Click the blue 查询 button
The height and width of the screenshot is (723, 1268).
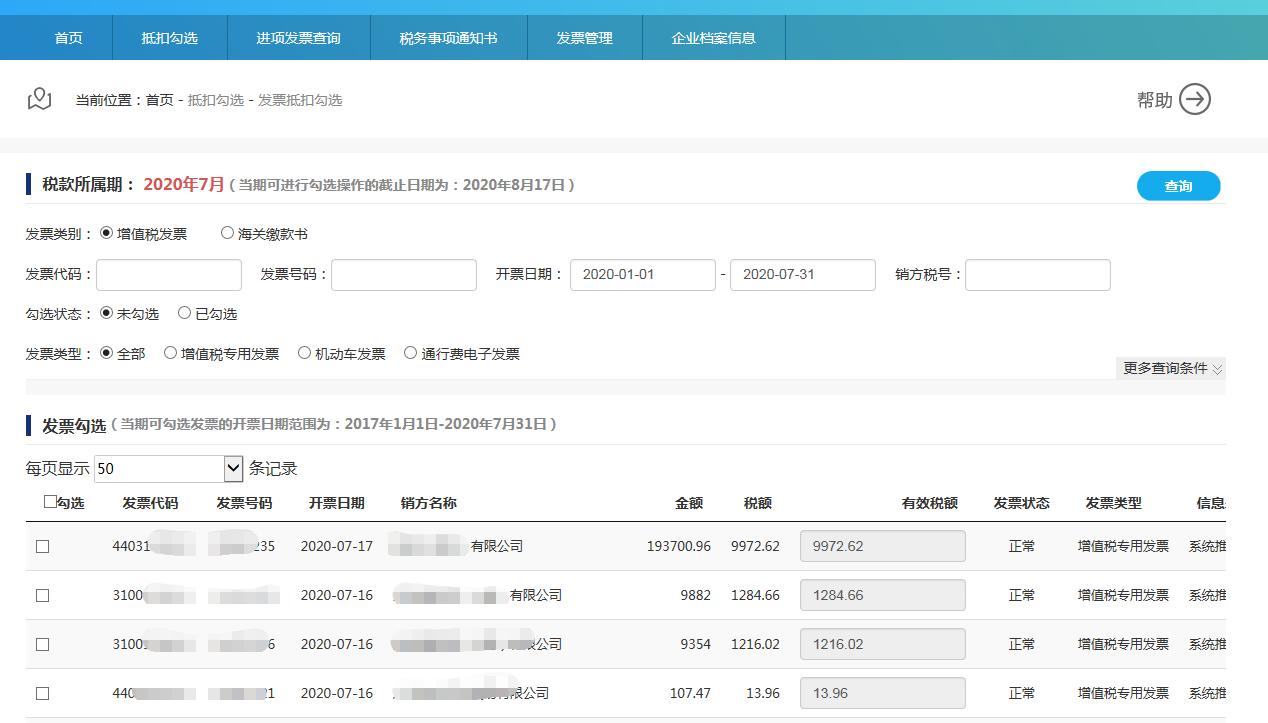pos(1178,186)
